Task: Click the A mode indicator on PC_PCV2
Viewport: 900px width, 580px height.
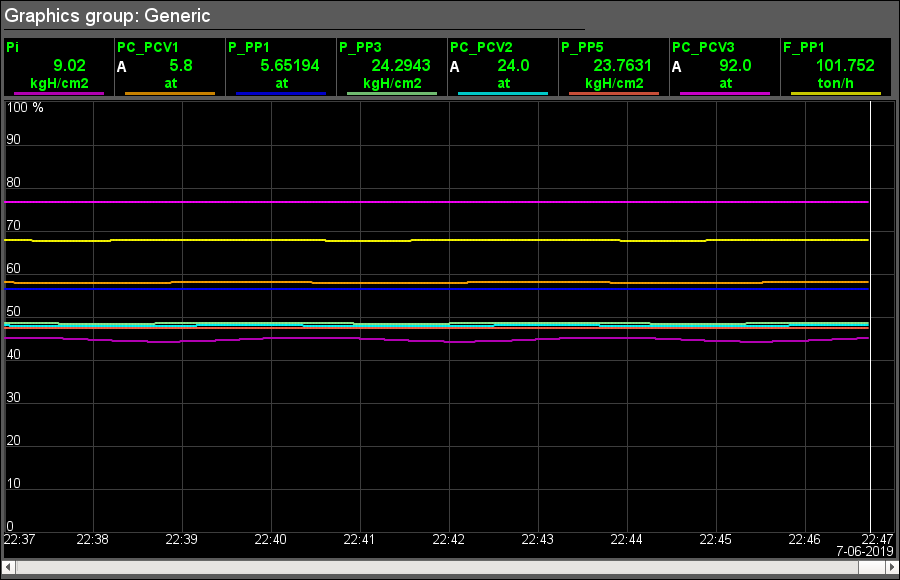Action: [455, 66]
